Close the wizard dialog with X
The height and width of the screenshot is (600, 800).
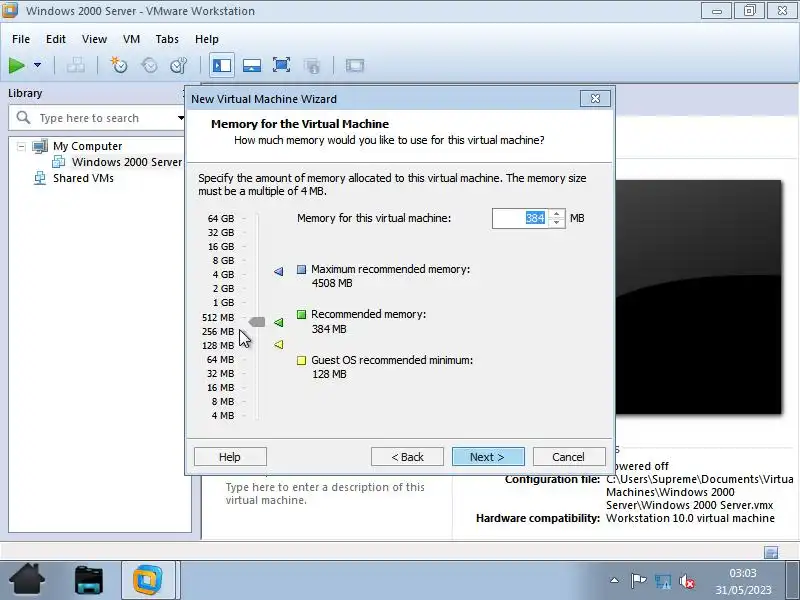pyautogui.click(x=595, y=98)
